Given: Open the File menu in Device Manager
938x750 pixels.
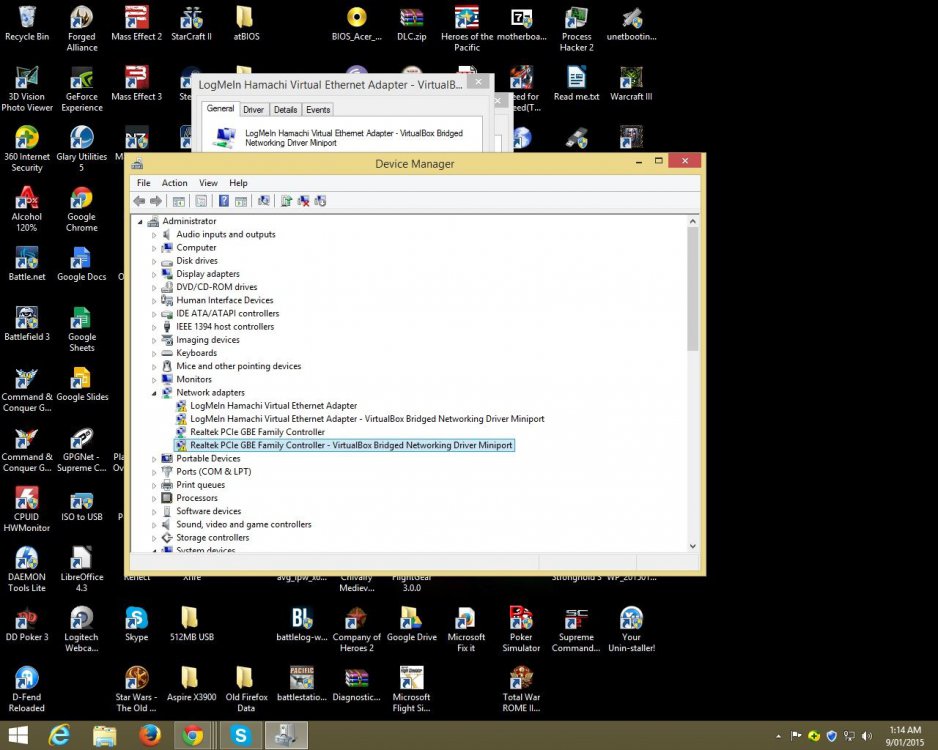Looking at the screenshot, I should (x=144, y=183).
